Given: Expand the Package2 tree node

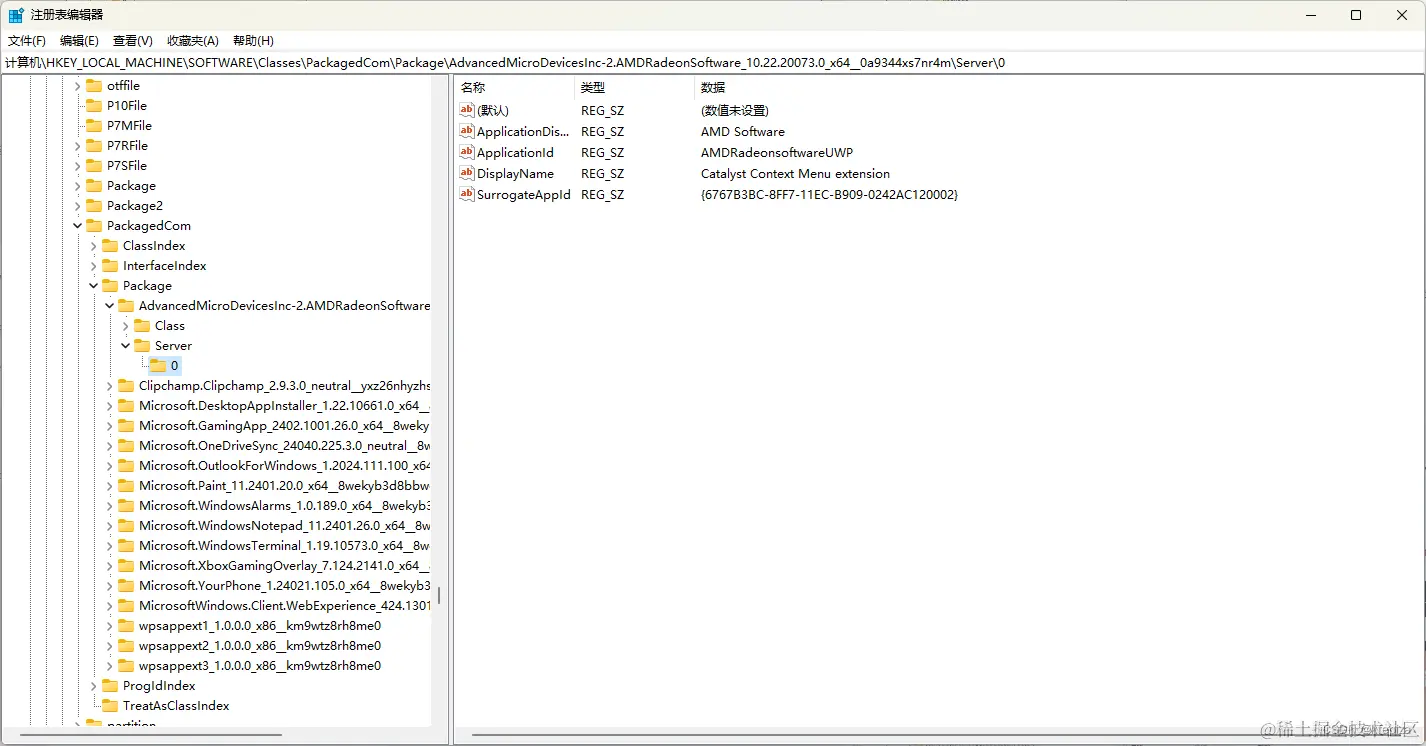Looking at the screenshot, I should pyautogui.click(x=77, y=206).
